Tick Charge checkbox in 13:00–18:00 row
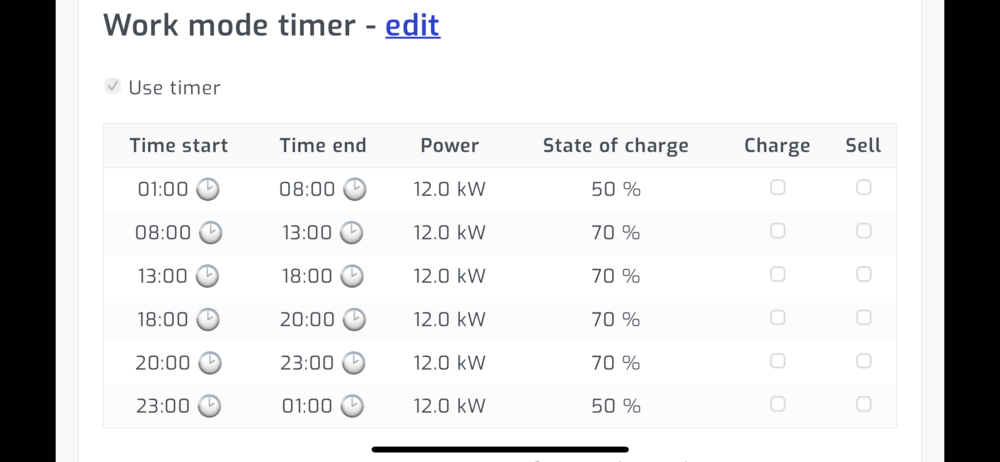 (777, 274)
